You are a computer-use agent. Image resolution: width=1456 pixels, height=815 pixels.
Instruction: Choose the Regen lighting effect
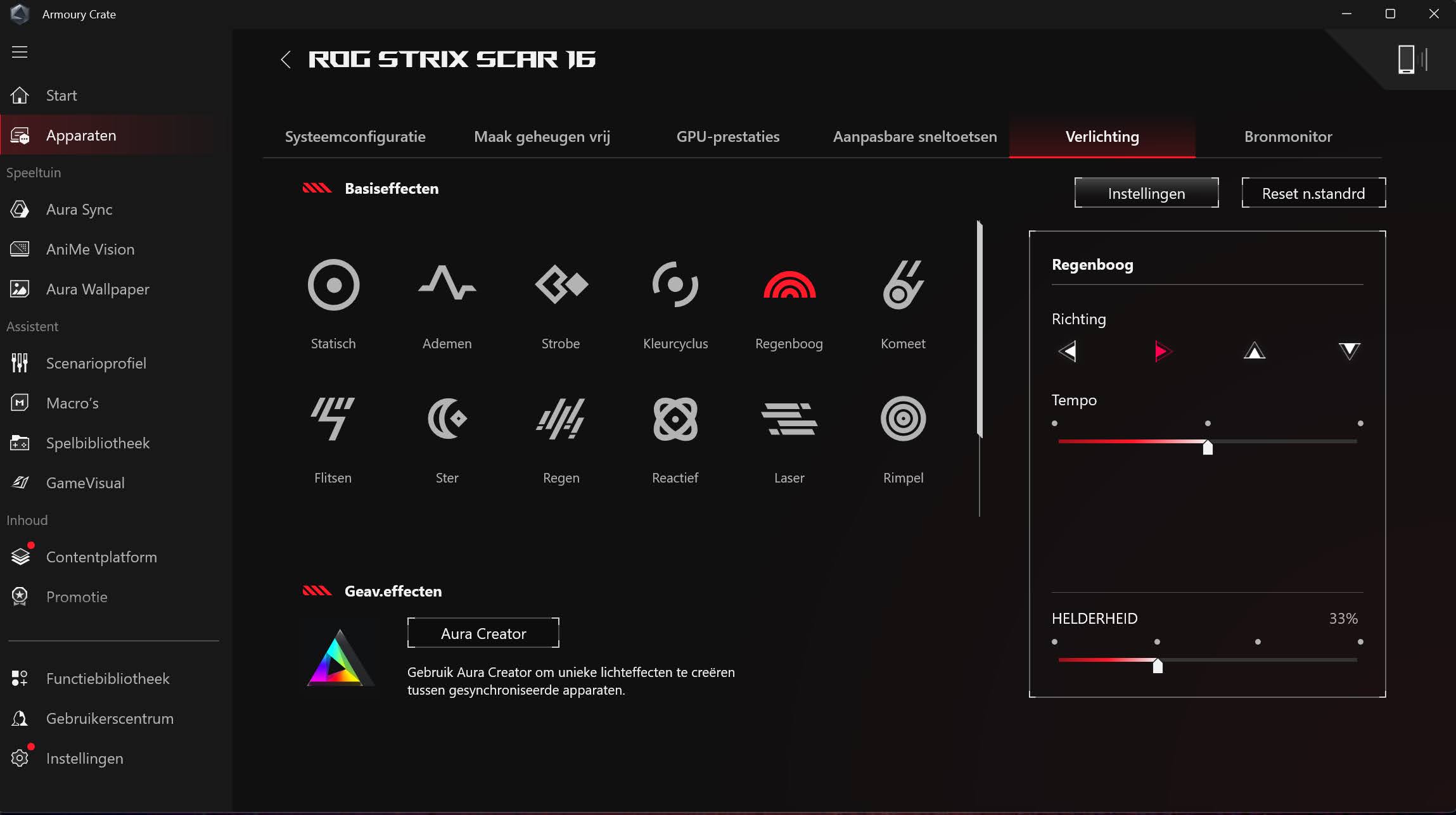[561, 419]
